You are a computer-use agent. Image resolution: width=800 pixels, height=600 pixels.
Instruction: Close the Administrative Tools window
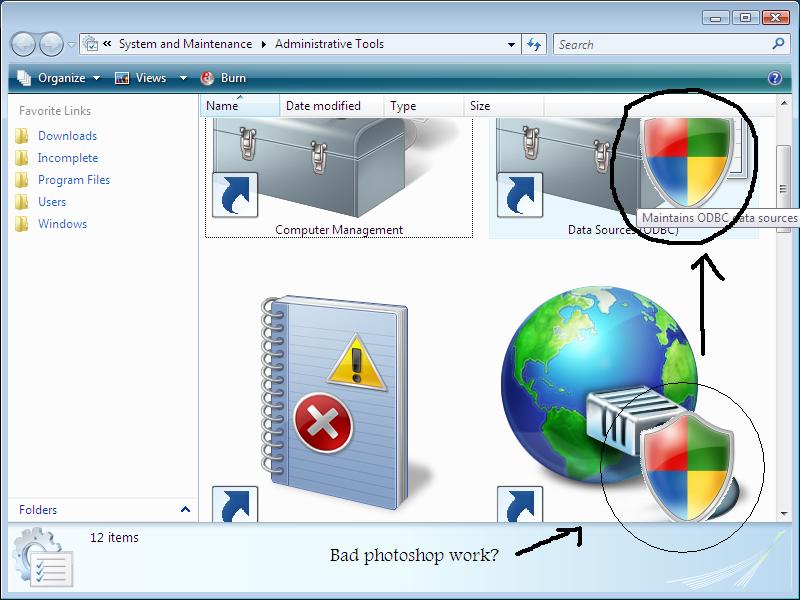[x=776, y=18]
